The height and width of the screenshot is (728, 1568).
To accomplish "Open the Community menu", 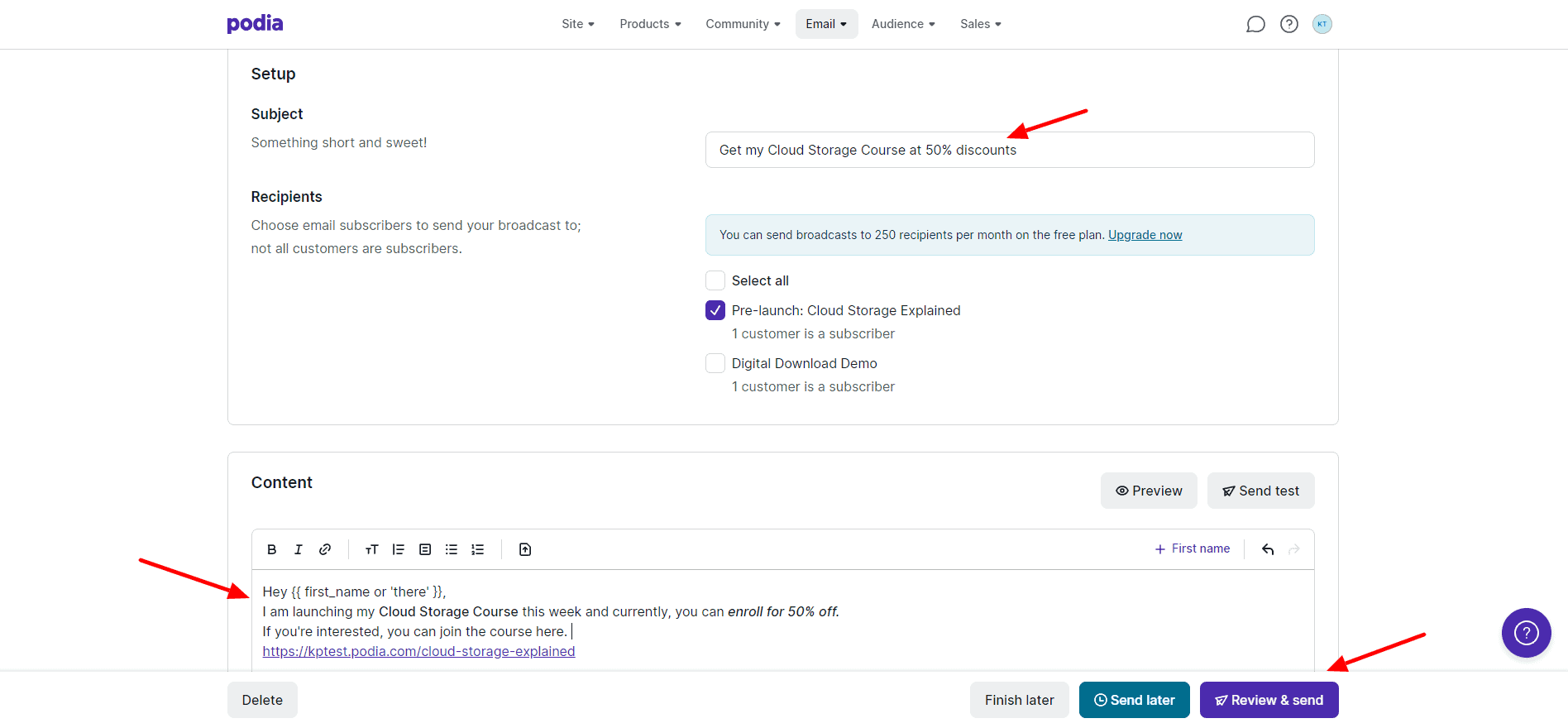I will 743,24.
